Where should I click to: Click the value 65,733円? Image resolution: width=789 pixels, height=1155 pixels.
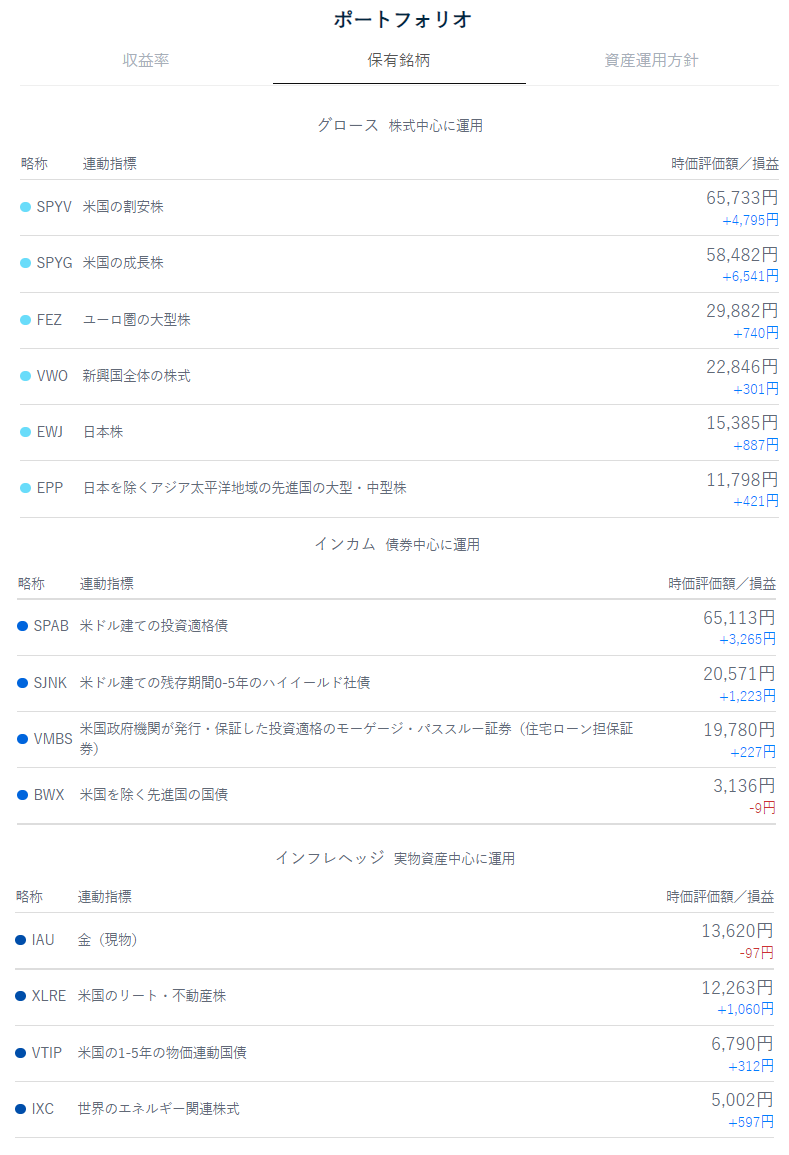[x=742, y=198]
